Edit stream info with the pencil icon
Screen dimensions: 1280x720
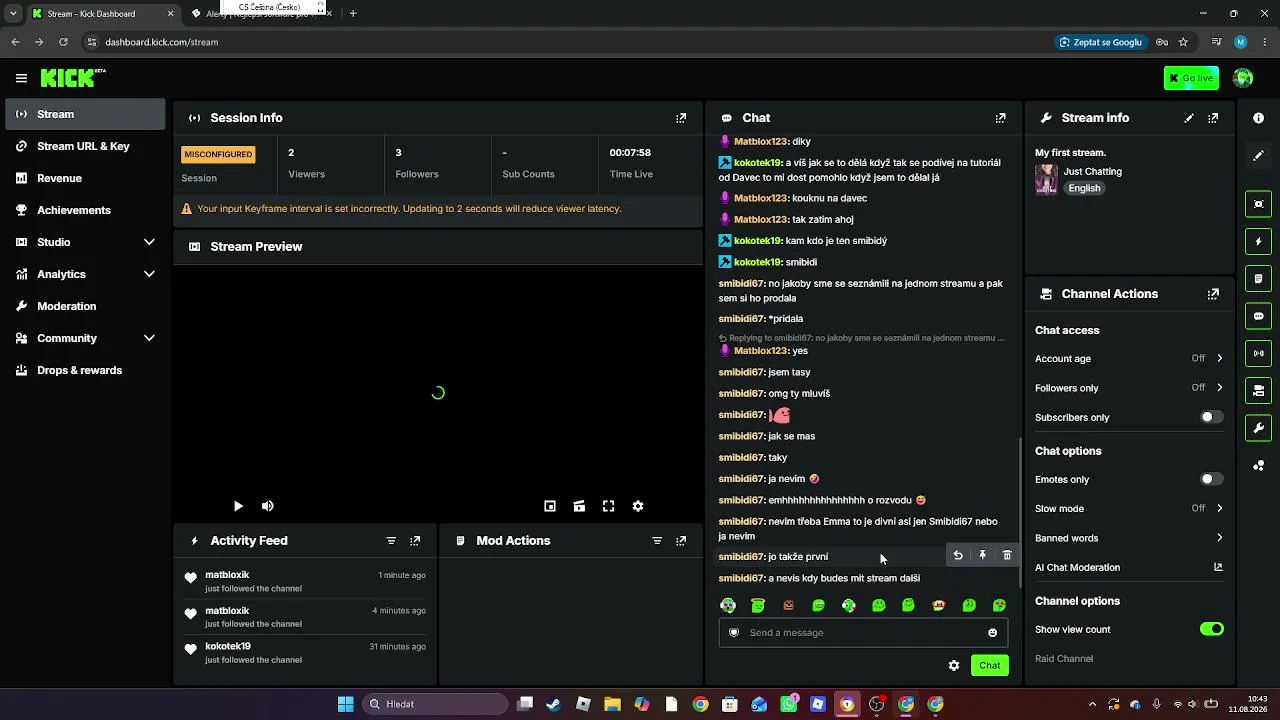1189,118
